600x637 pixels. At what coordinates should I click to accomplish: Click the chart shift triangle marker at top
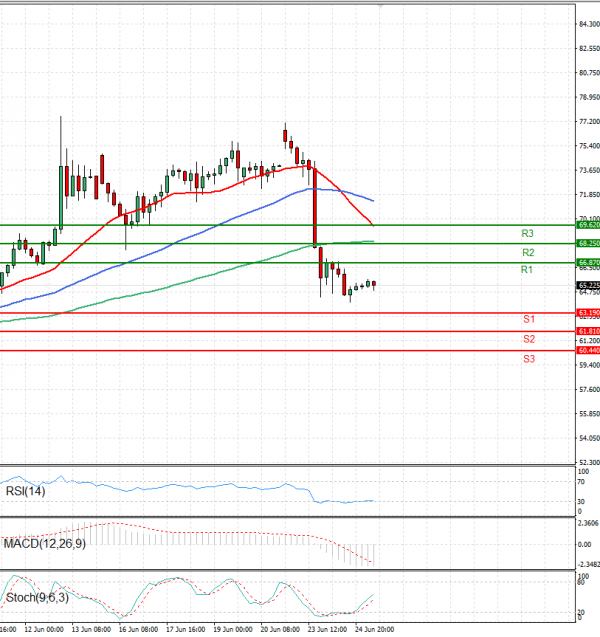(x=380, y=6)
